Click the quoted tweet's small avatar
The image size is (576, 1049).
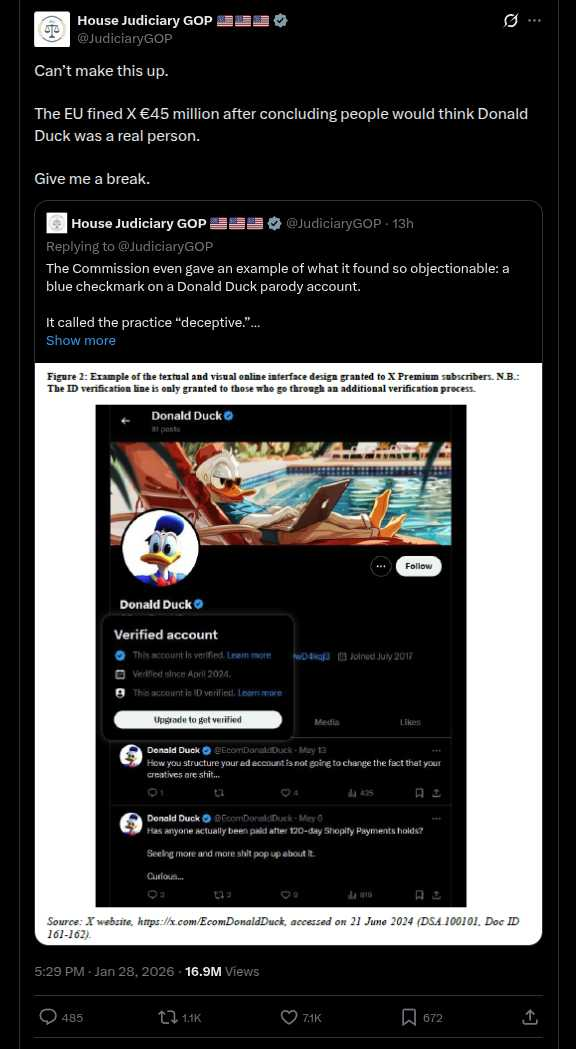pos(56,223)
